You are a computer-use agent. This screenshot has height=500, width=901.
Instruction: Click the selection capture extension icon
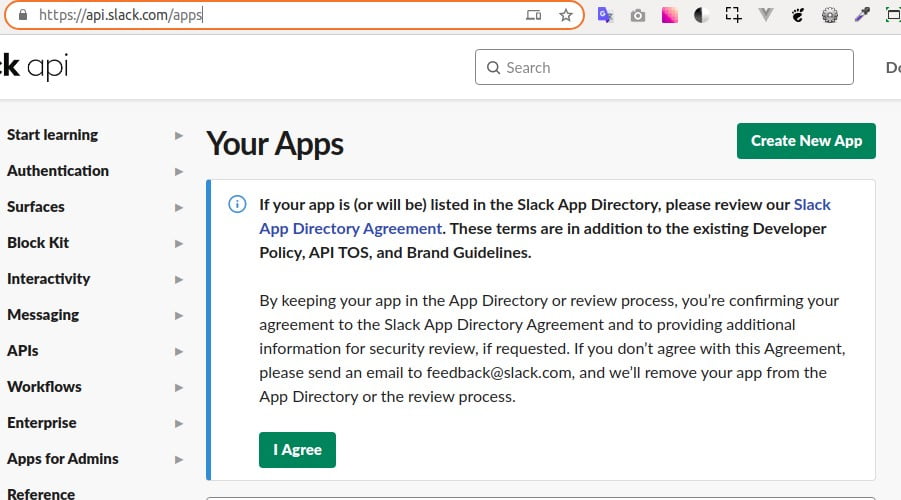pyautogui.click(x=733, y=14)
